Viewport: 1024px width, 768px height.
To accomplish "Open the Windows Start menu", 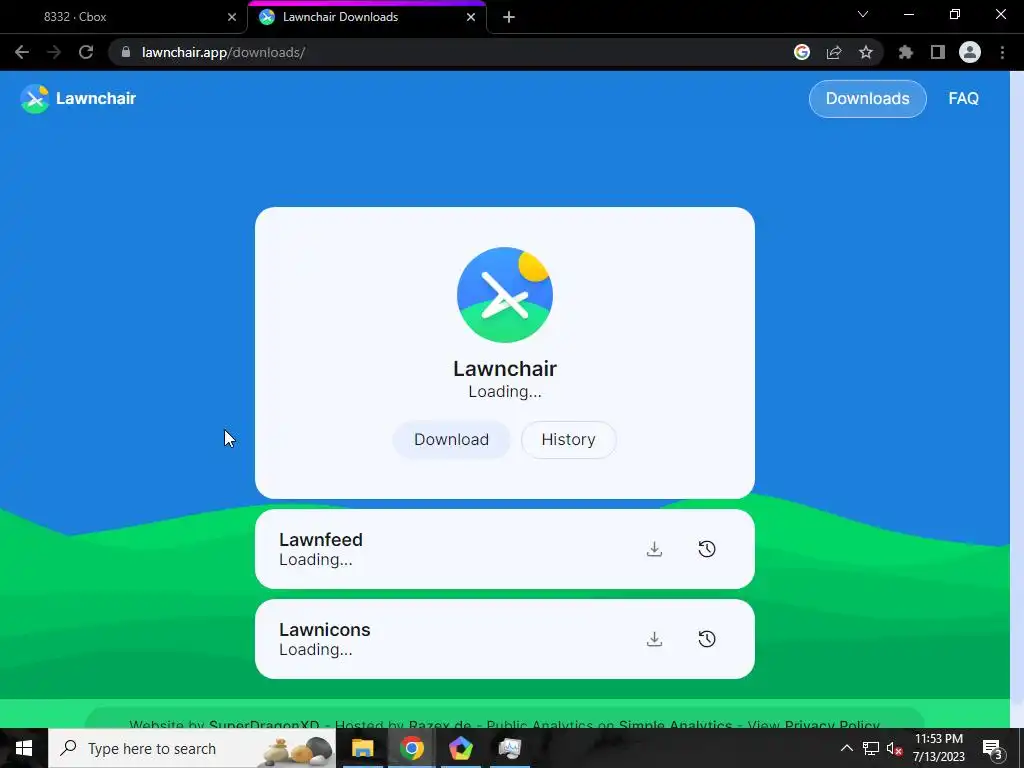I will pyautogui.click(x=24, y=748).
